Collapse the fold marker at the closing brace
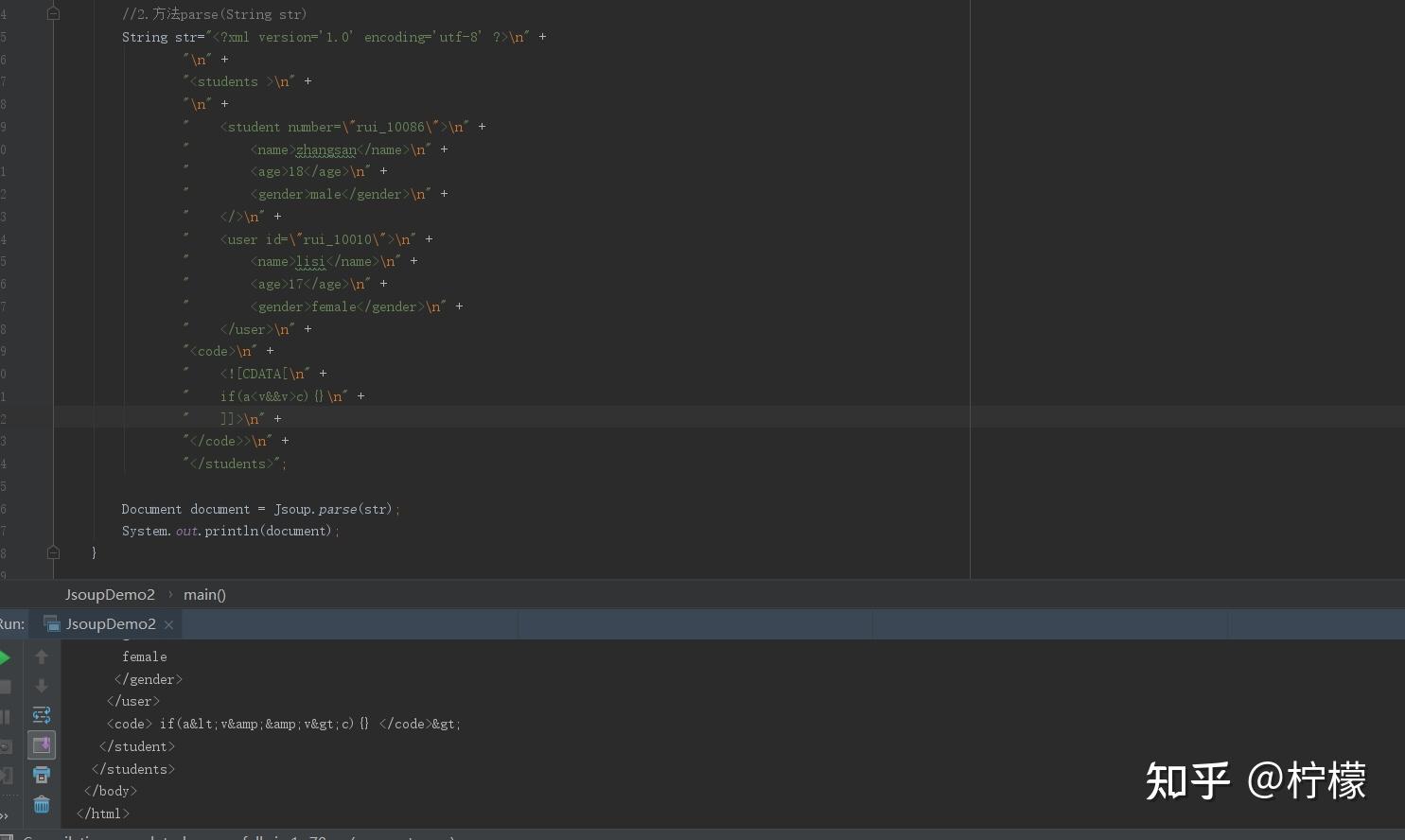This screenshot has height=840, width=1405. pyautogui.click(x=53, y=552)
